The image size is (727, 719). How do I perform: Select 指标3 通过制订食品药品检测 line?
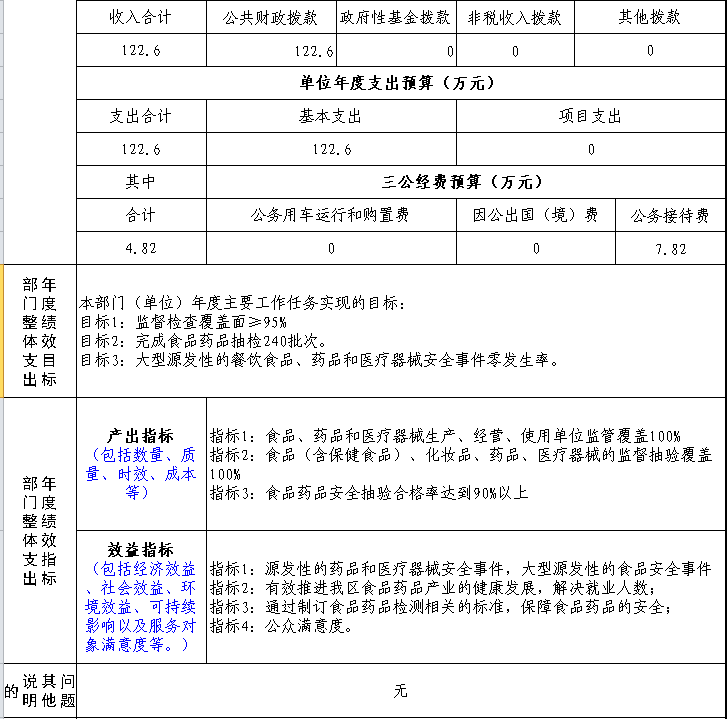(440, 607)
